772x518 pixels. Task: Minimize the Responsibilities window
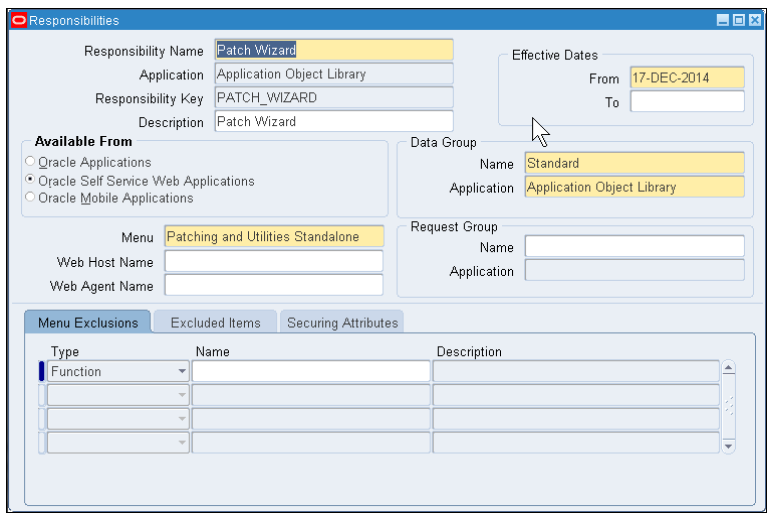pyautogui.click(x=722, y=20)
